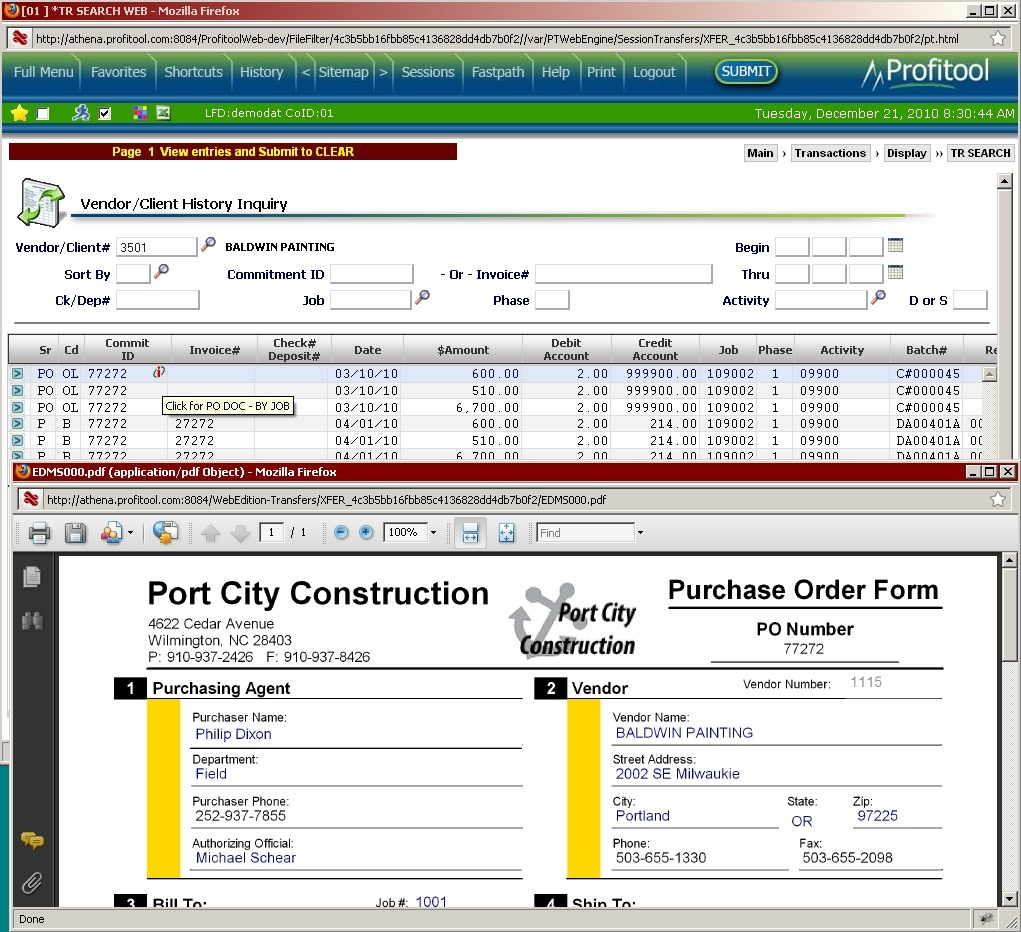The height and width of the screenshot is (932, 1021).
Task: Open the 100% zoom level dropdown
Action: (433, 533)
